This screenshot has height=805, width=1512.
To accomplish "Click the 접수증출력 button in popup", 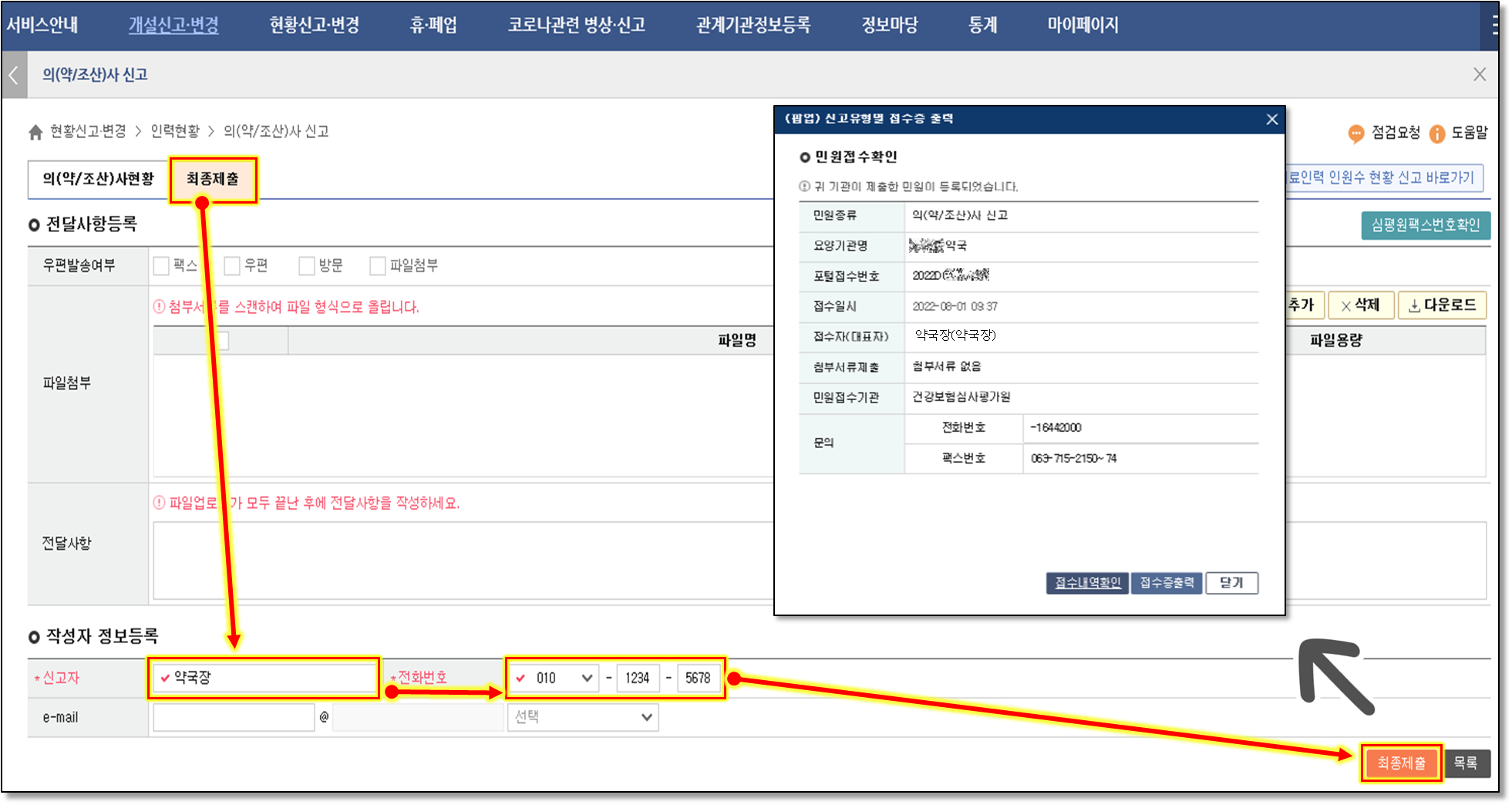I will pos(1167,583).
